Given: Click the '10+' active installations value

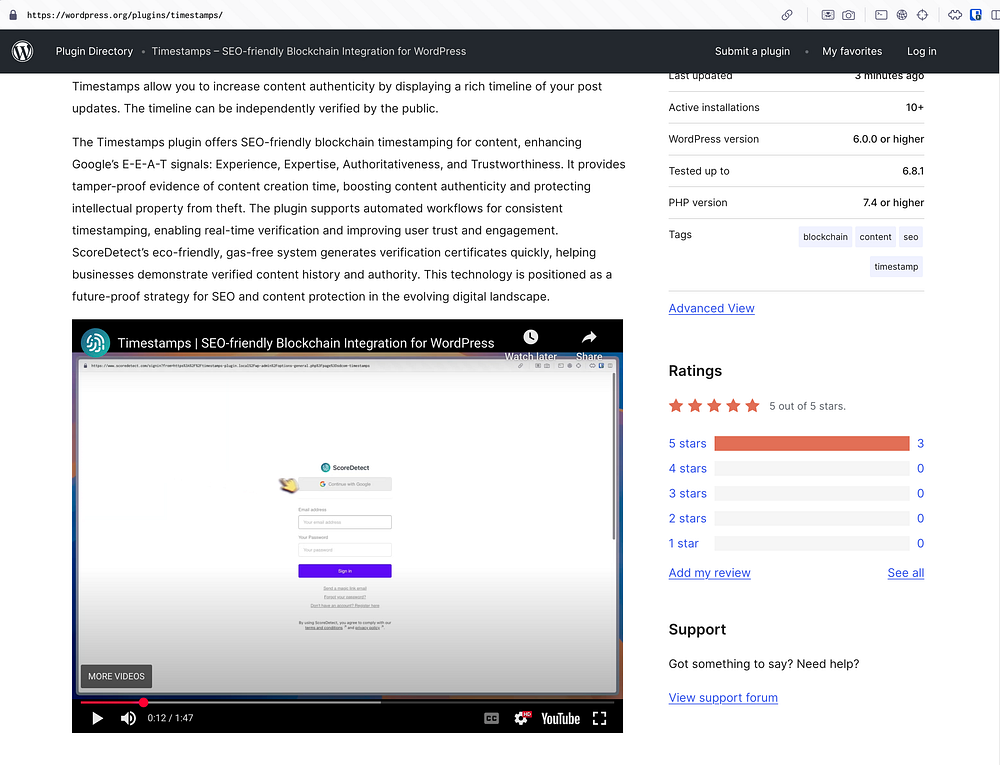Looking at the screenshot, I should (915, 107).
